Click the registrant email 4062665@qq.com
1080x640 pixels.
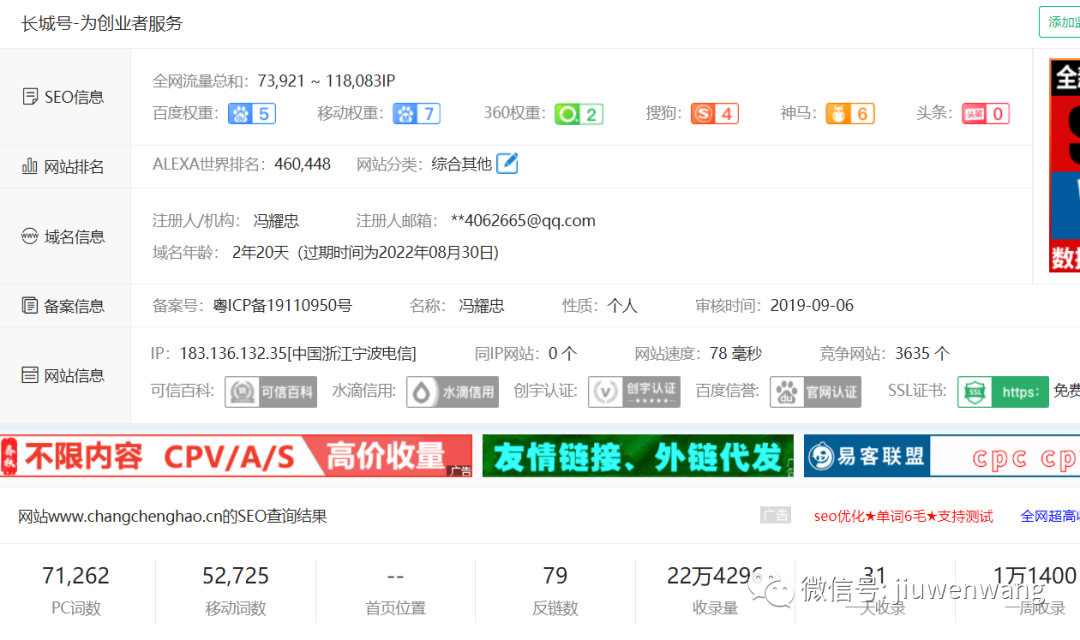(523, 220)
